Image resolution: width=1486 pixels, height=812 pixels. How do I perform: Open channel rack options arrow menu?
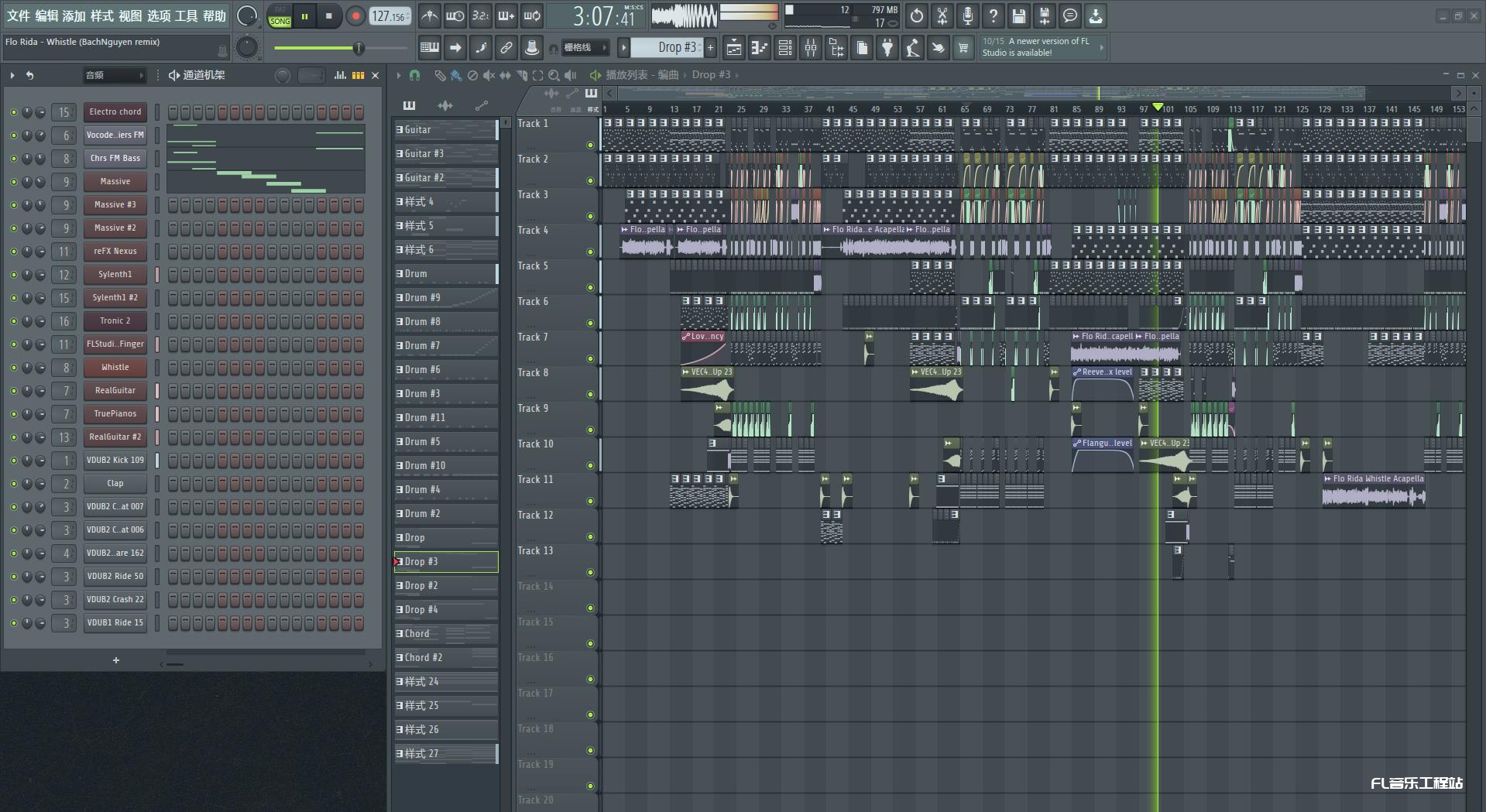12,75
